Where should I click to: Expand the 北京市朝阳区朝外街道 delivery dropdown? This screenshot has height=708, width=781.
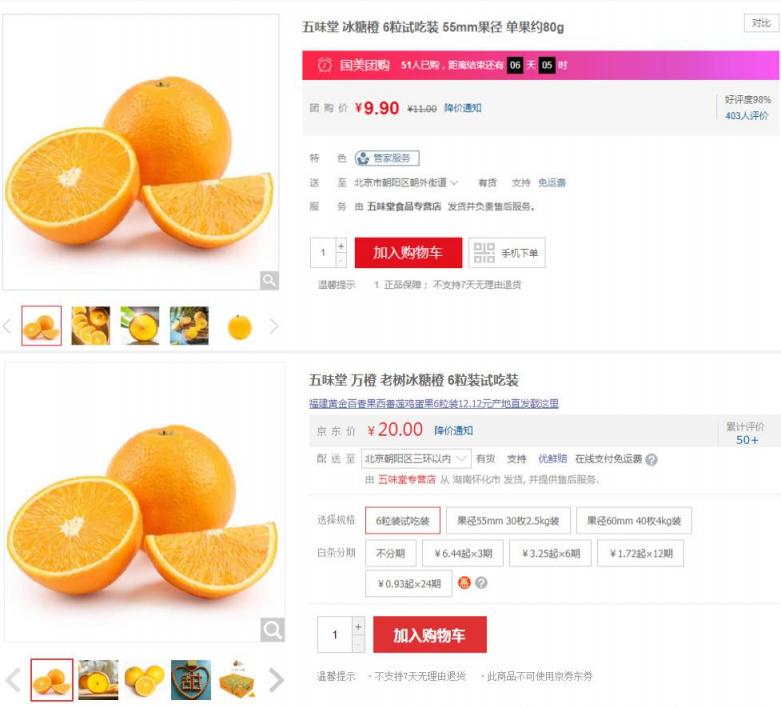405,183
